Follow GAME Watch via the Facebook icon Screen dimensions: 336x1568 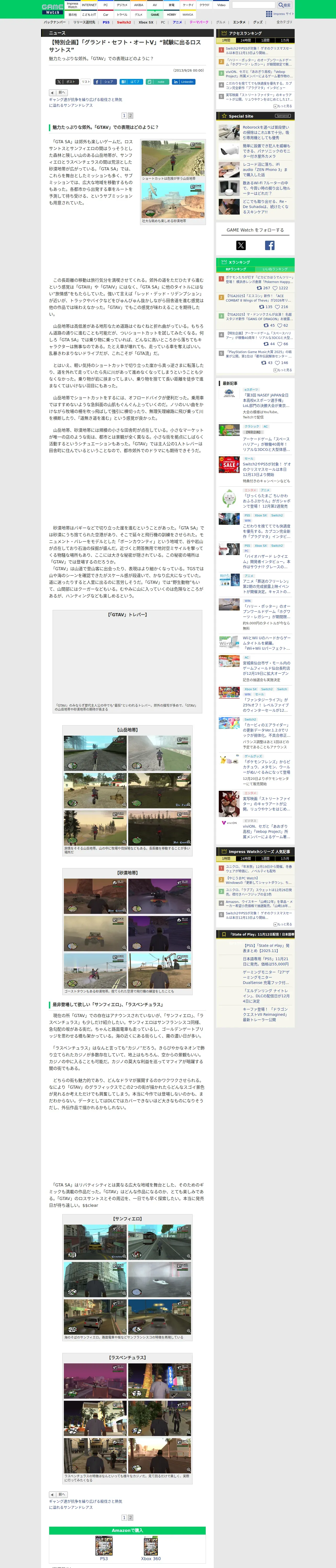pyautogui.click(x=270, y=245)
